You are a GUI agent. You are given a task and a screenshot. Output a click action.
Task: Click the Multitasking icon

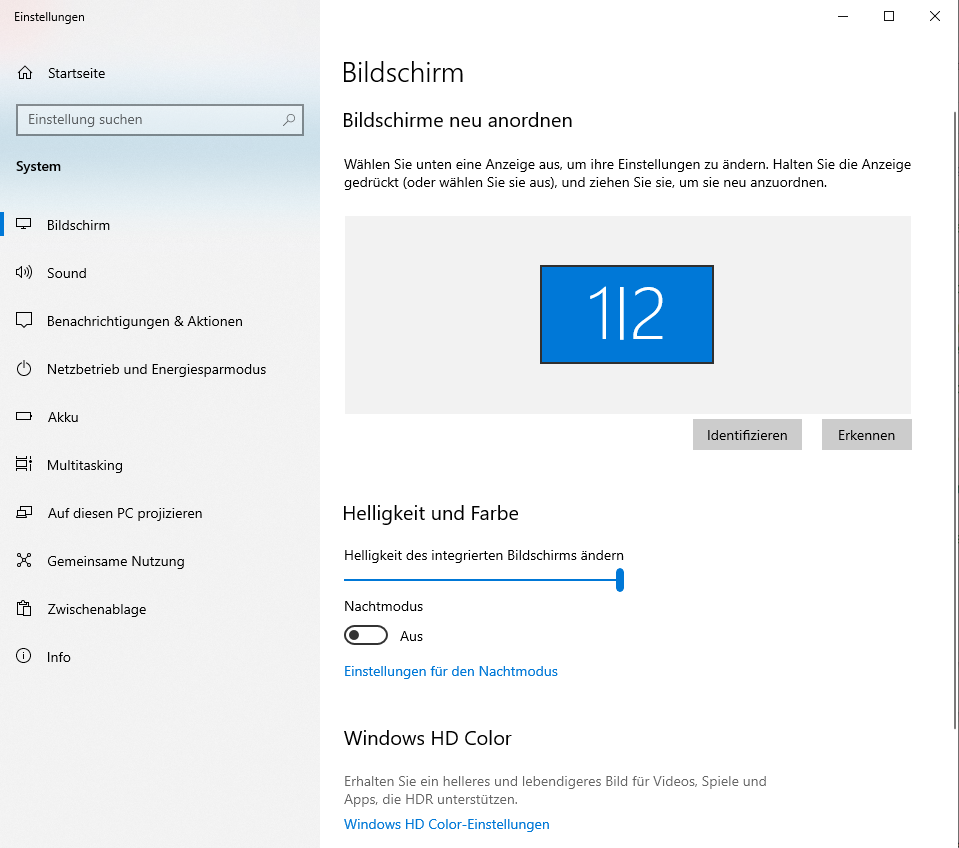tap(25, 465)
